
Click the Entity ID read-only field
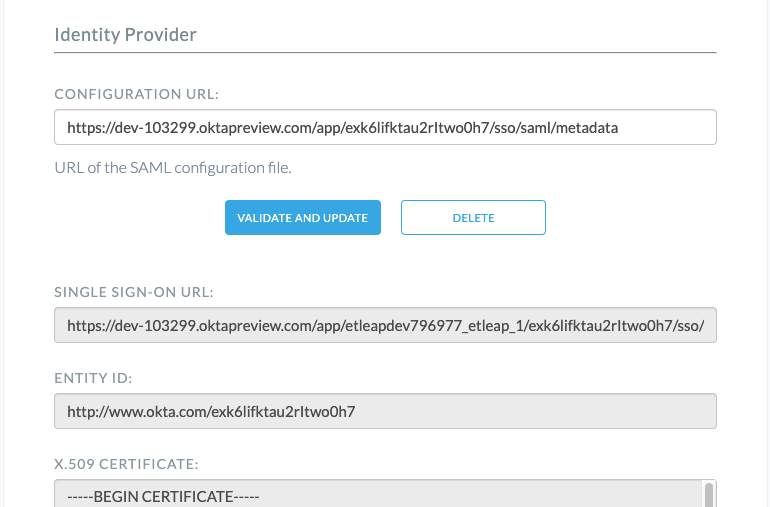(x=385, y=411)
